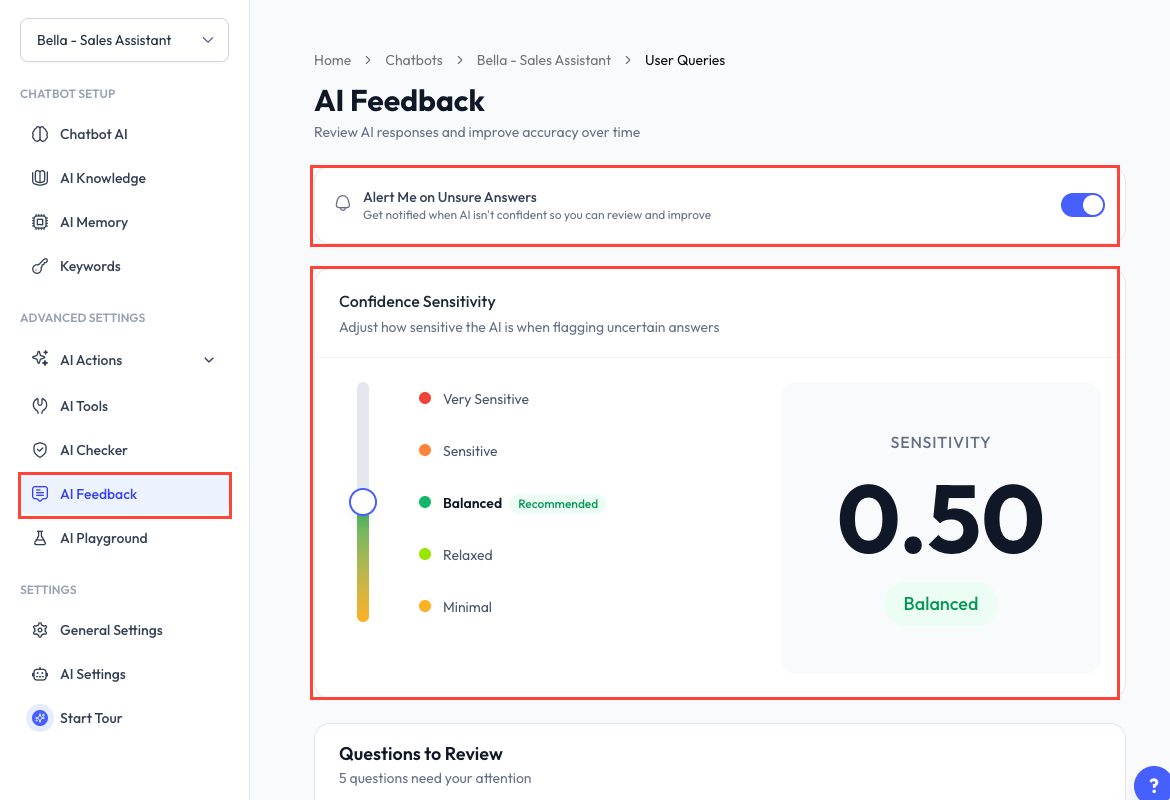
Task: Select the Relaxed sensitivity level
Action: point(456,555)
